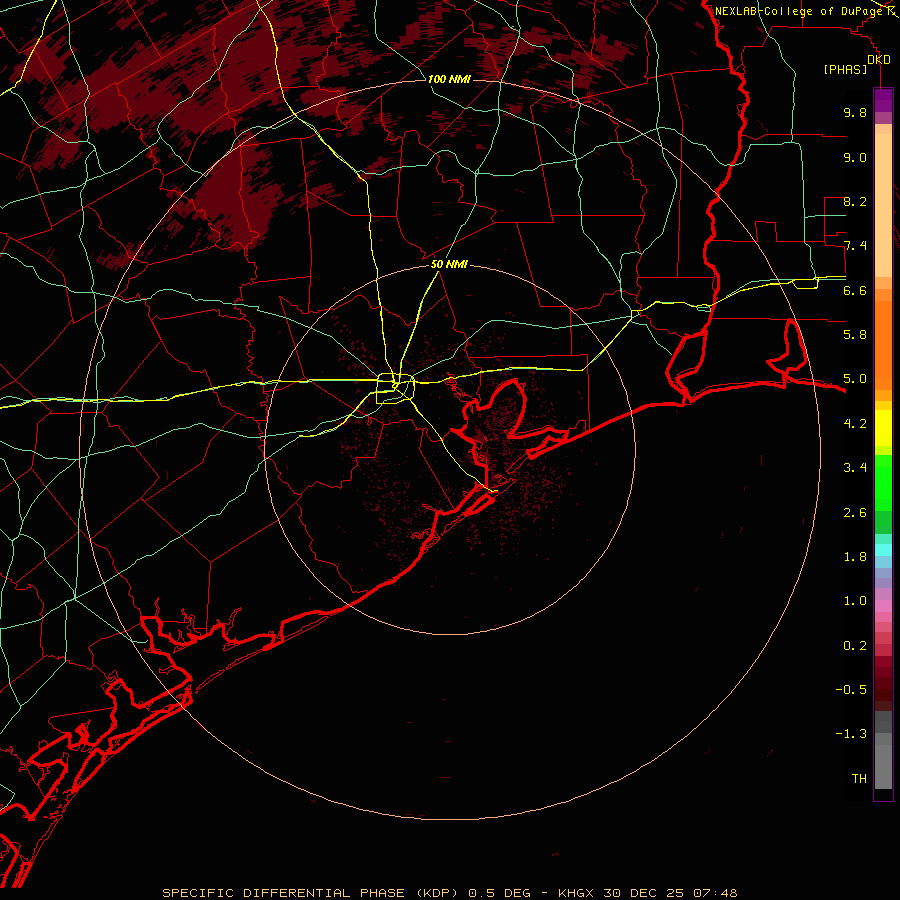This screenshot has width=900, height=900.
Task: Click the light peach segment of the color scale
Action: coord(883,205)
